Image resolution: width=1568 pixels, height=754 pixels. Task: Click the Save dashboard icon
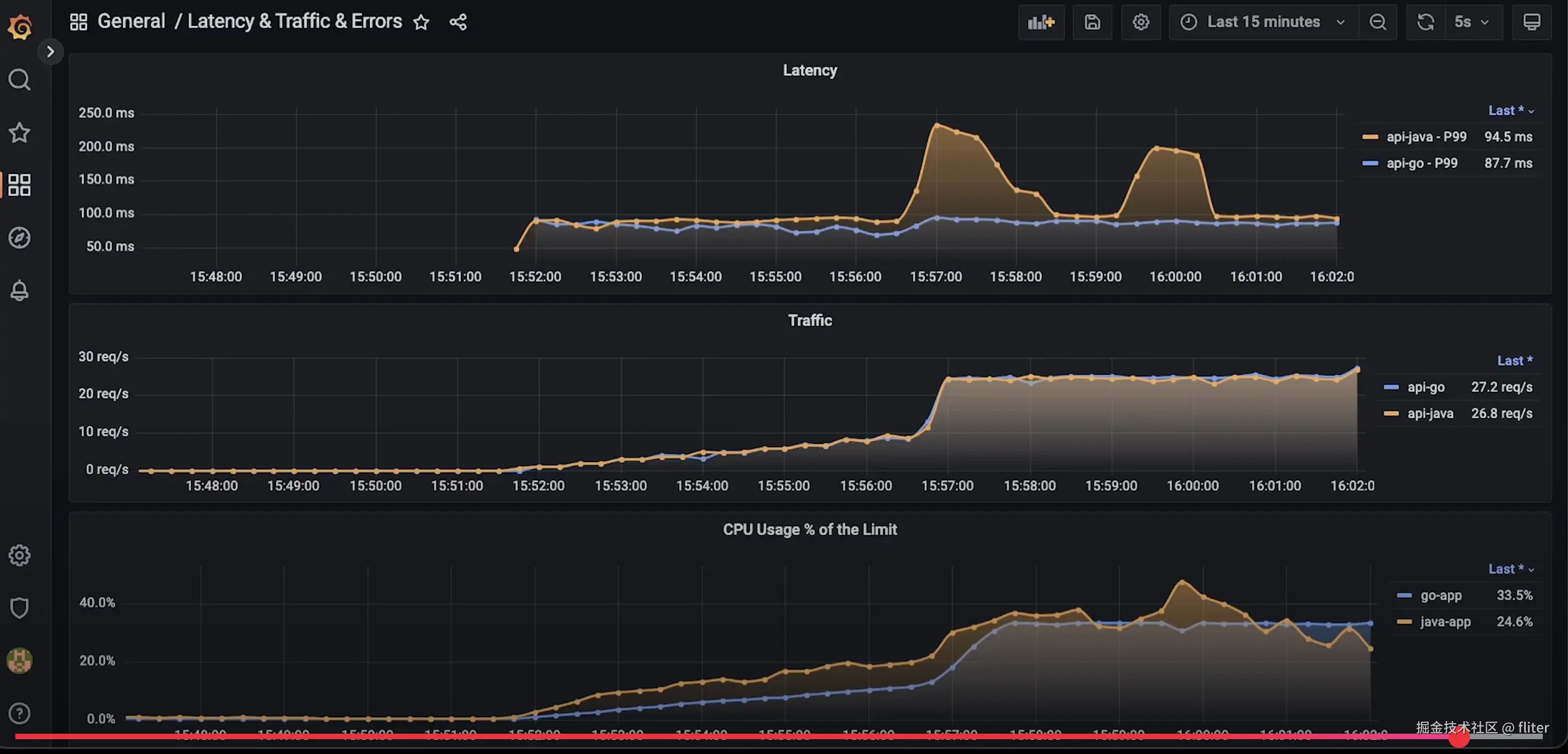[1092, 22]
